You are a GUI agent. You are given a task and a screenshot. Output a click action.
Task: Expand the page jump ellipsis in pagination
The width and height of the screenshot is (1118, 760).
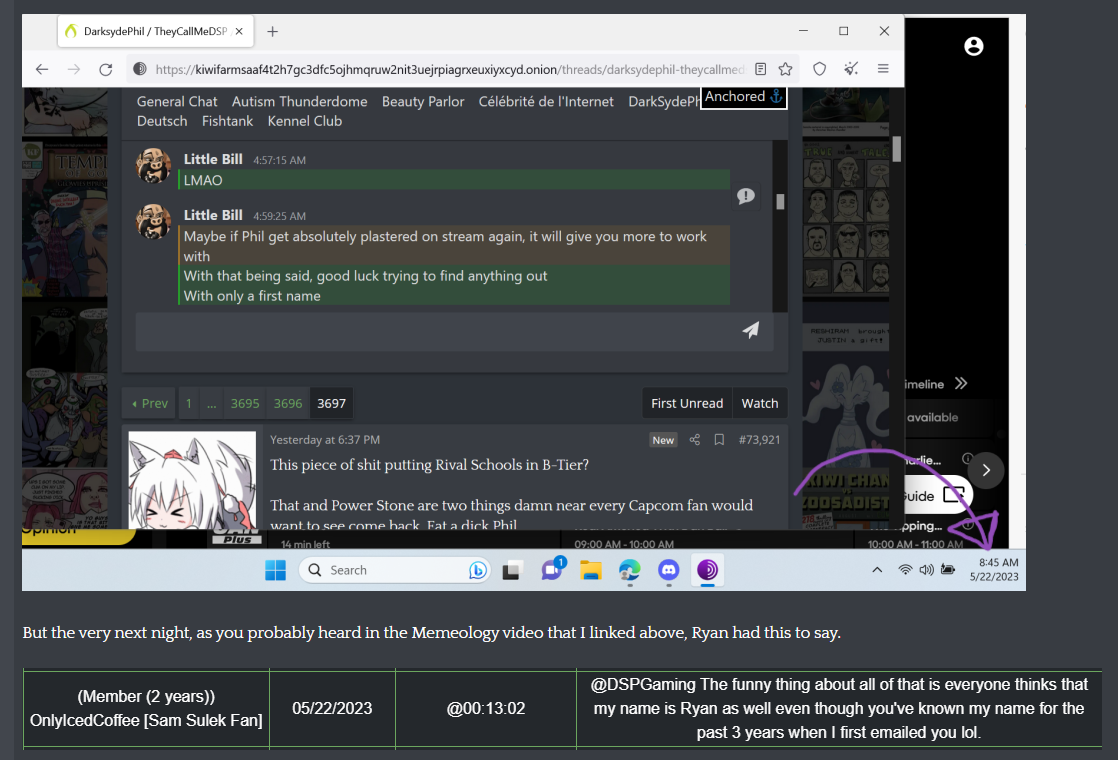(211, 403)
